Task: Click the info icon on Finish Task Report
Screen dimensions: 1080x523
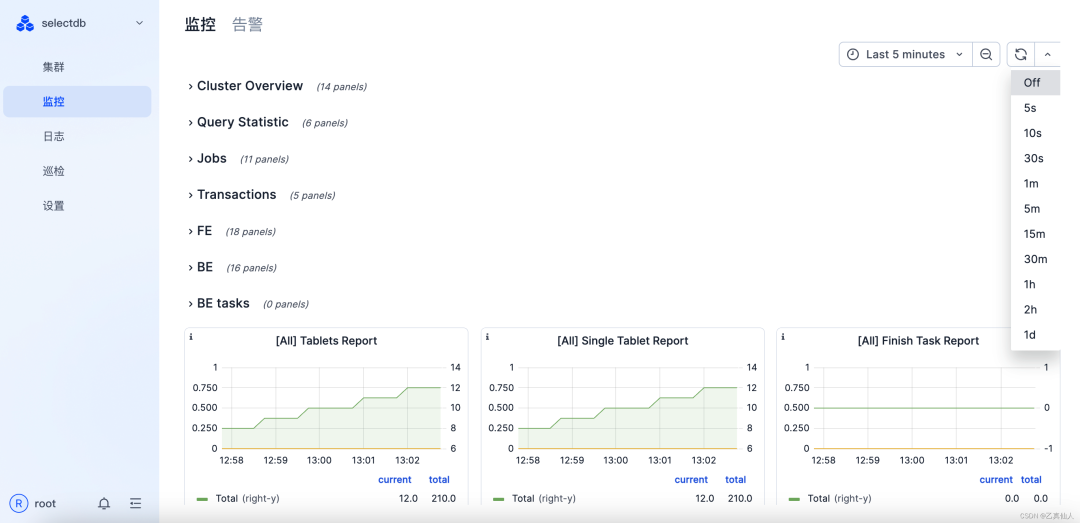Action: pyautogui.click(x=783, y=338)
